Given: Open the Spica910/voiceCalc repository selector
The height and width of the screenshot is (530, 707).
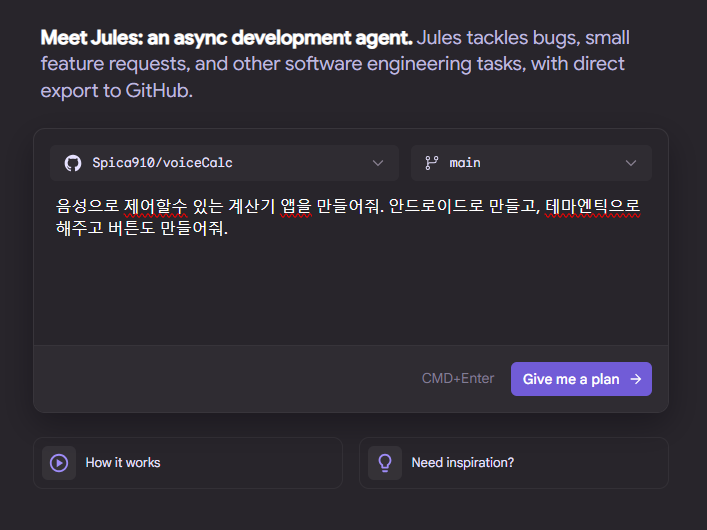Looking at the screenshot, I should pos(224,163).
